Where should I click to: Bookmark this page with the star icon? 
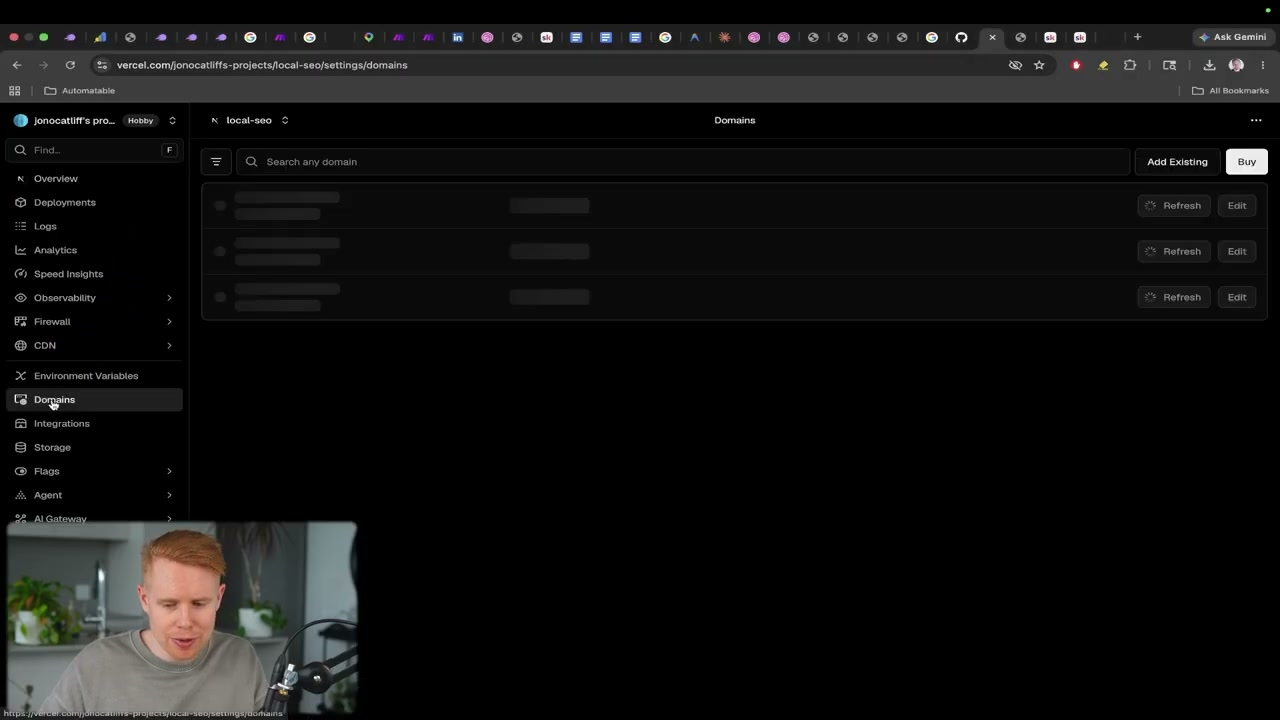pos(1039,65)
